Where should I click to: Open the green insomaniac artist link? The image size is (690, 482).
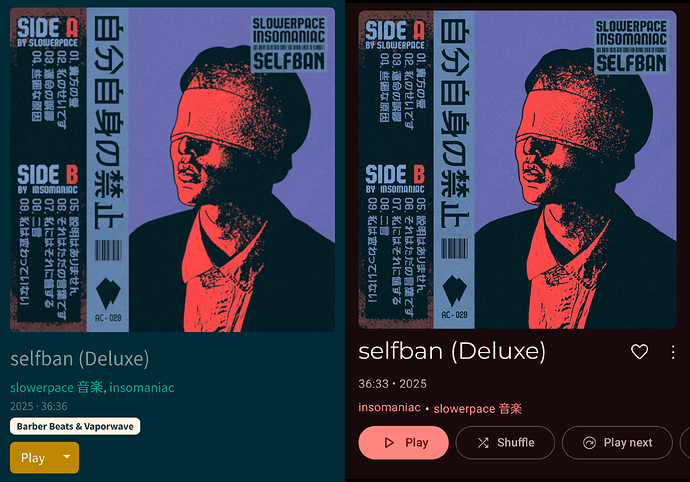(142, 387)
